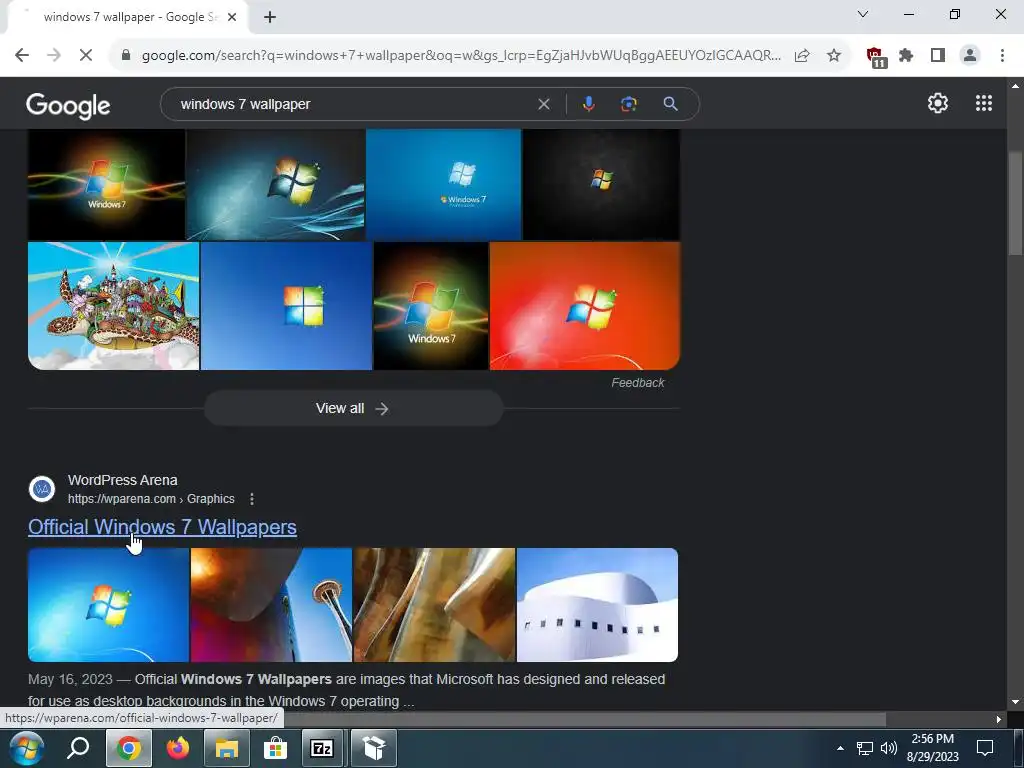Open the blue Windows 7 Professional wallpaper thumbnail
Screen dimensions: 1024x768
point(443,185)
